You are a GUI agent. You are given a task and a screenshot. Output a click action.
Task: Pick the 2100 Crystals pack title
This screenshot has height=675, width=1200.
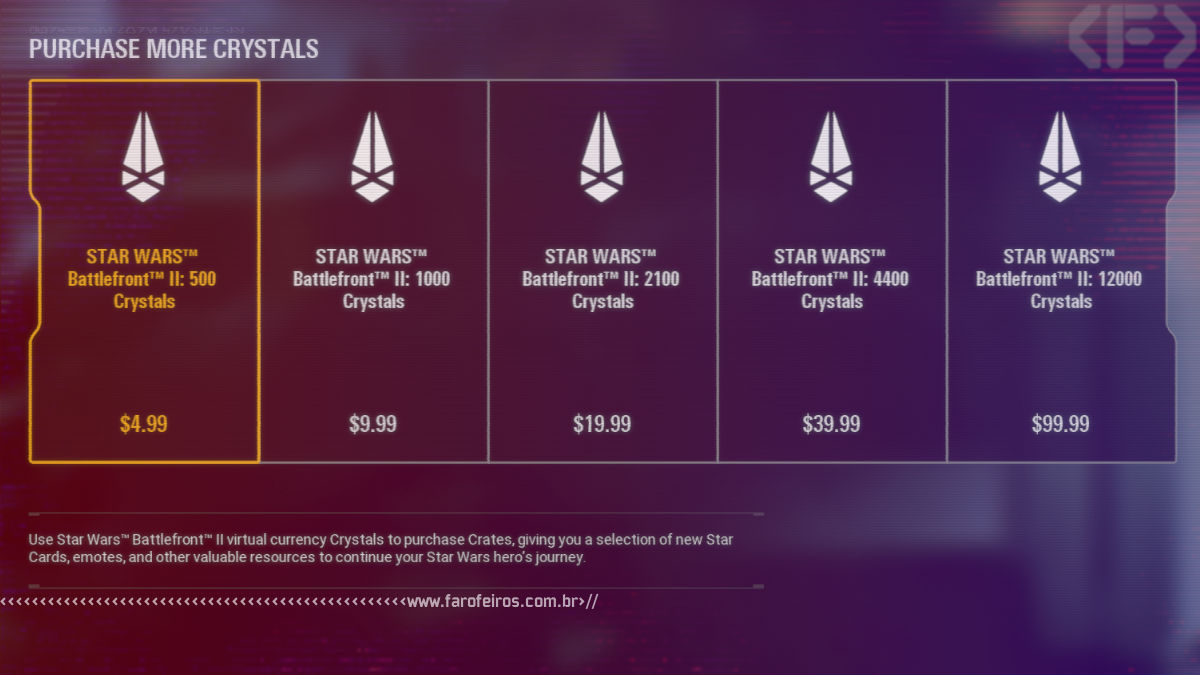(601, 279)
